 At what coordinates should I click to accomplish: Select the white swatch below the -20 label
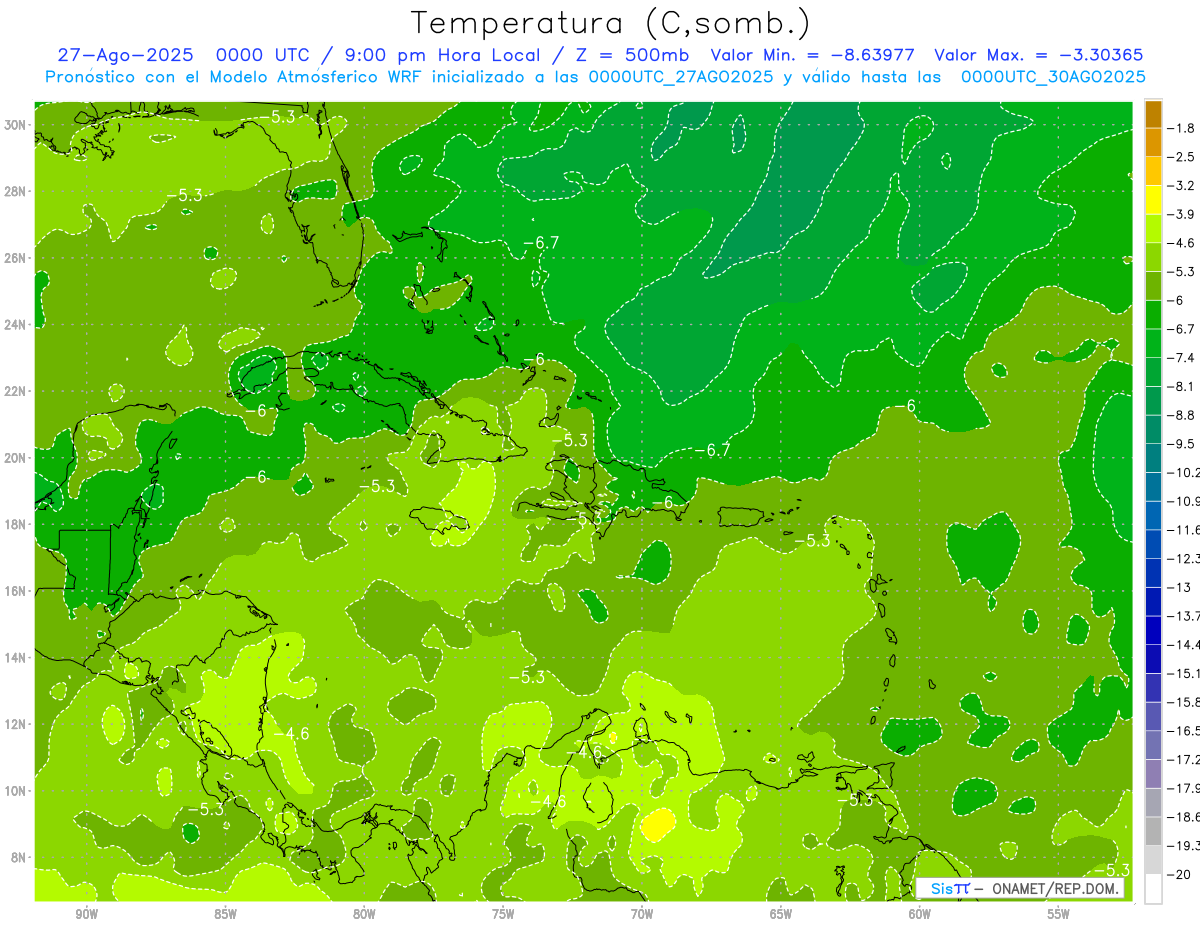click(1153, 888)
